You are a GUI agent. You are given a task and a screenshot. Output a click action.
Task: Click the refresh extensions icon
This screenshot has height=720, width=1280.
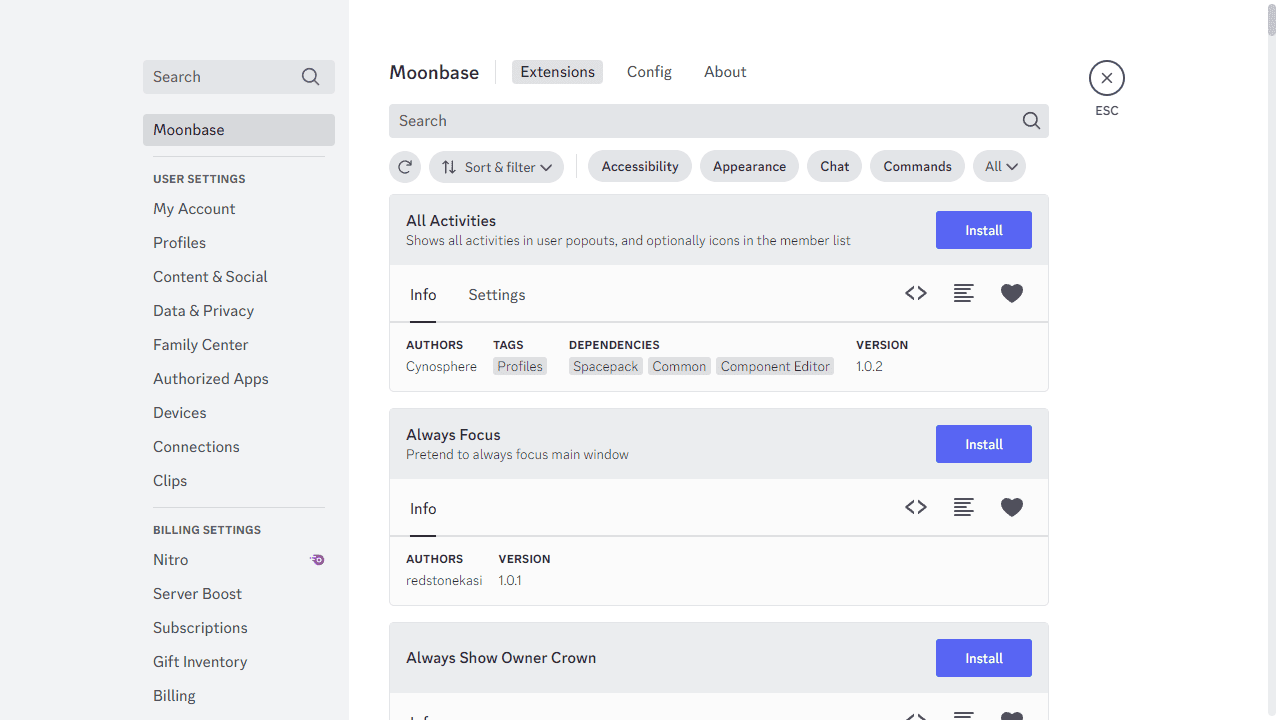(405, 167)
